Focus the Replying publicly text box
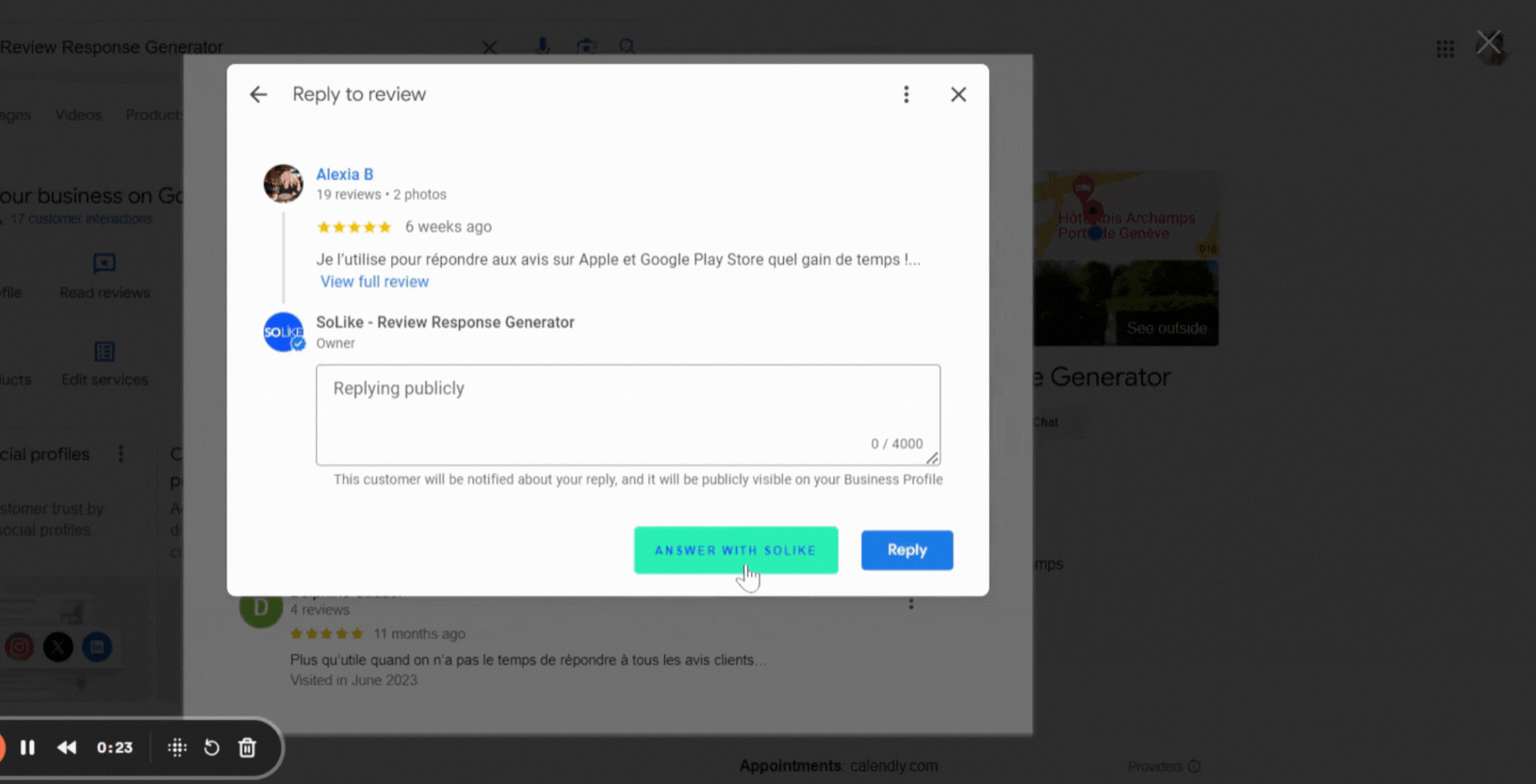 [628, 414]
